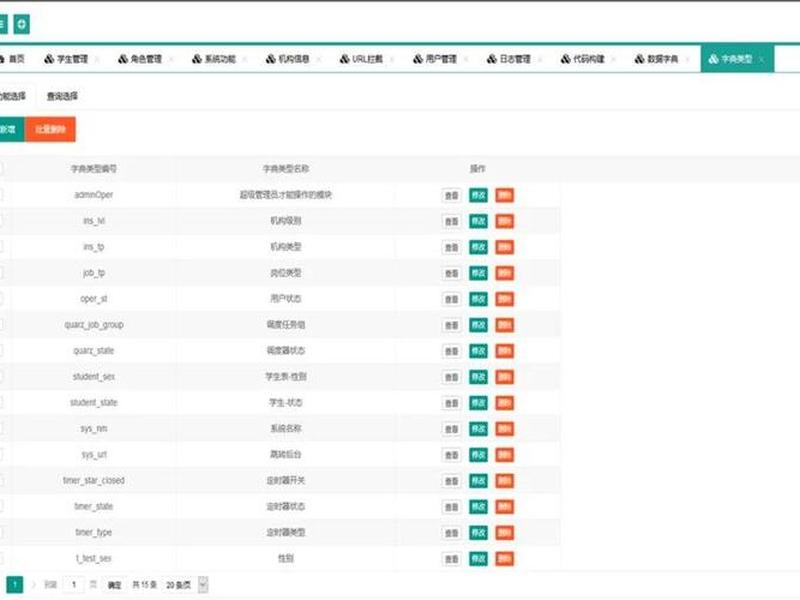Edit the t_test_sex row
The image size is (800, 600).
pyautogui.click(x=478, y=559)
